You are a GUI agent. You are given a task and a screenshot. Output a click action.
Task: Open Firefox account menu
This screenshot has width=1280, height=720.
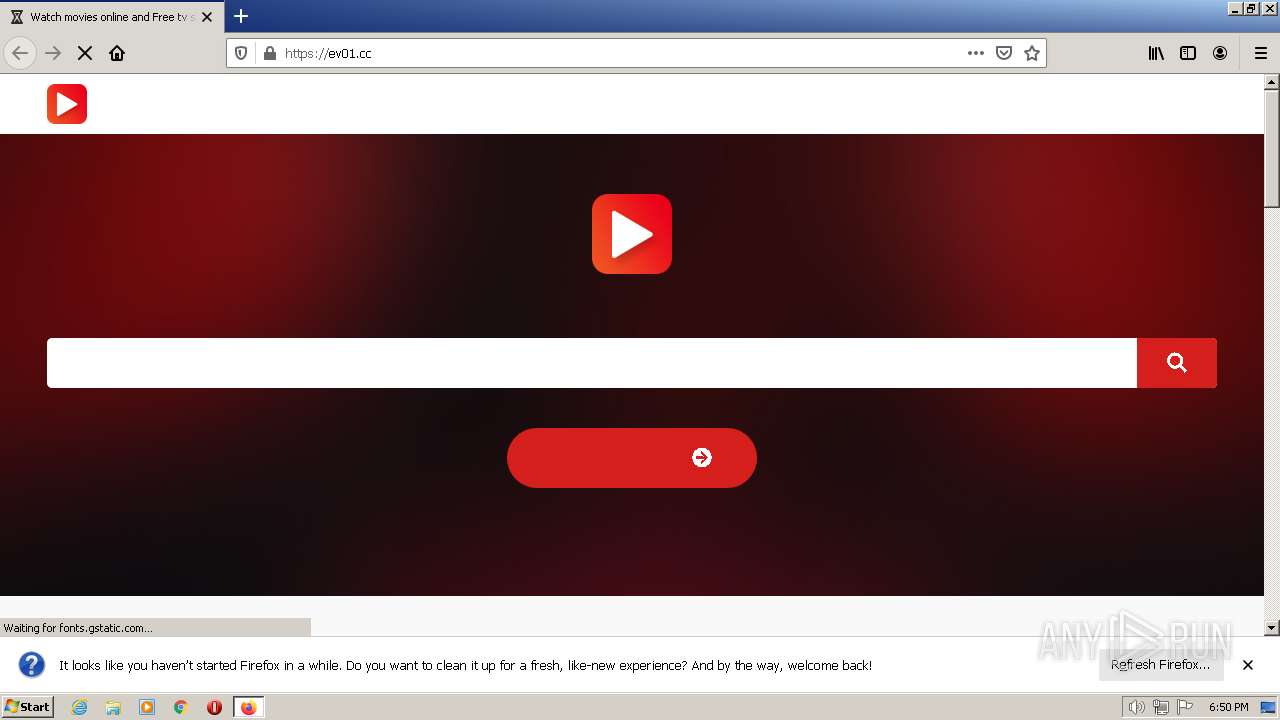(1220, 53)
